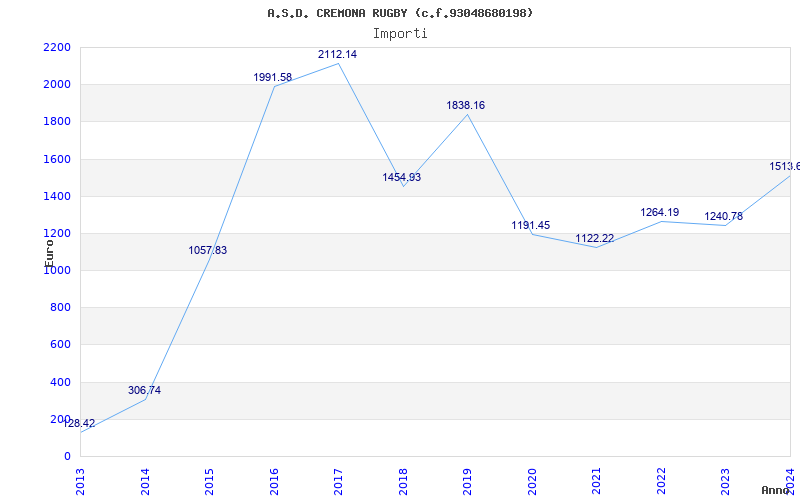Click the Anno x-axis label
This screenshot has width=800, height=500.
(x=776, y=490)
